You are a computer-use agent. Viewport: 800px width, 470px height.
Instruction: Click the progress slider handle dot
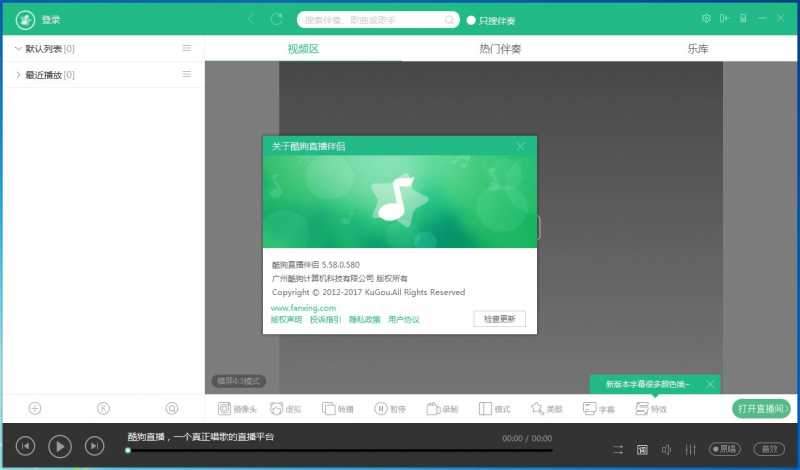pos(128,451)
